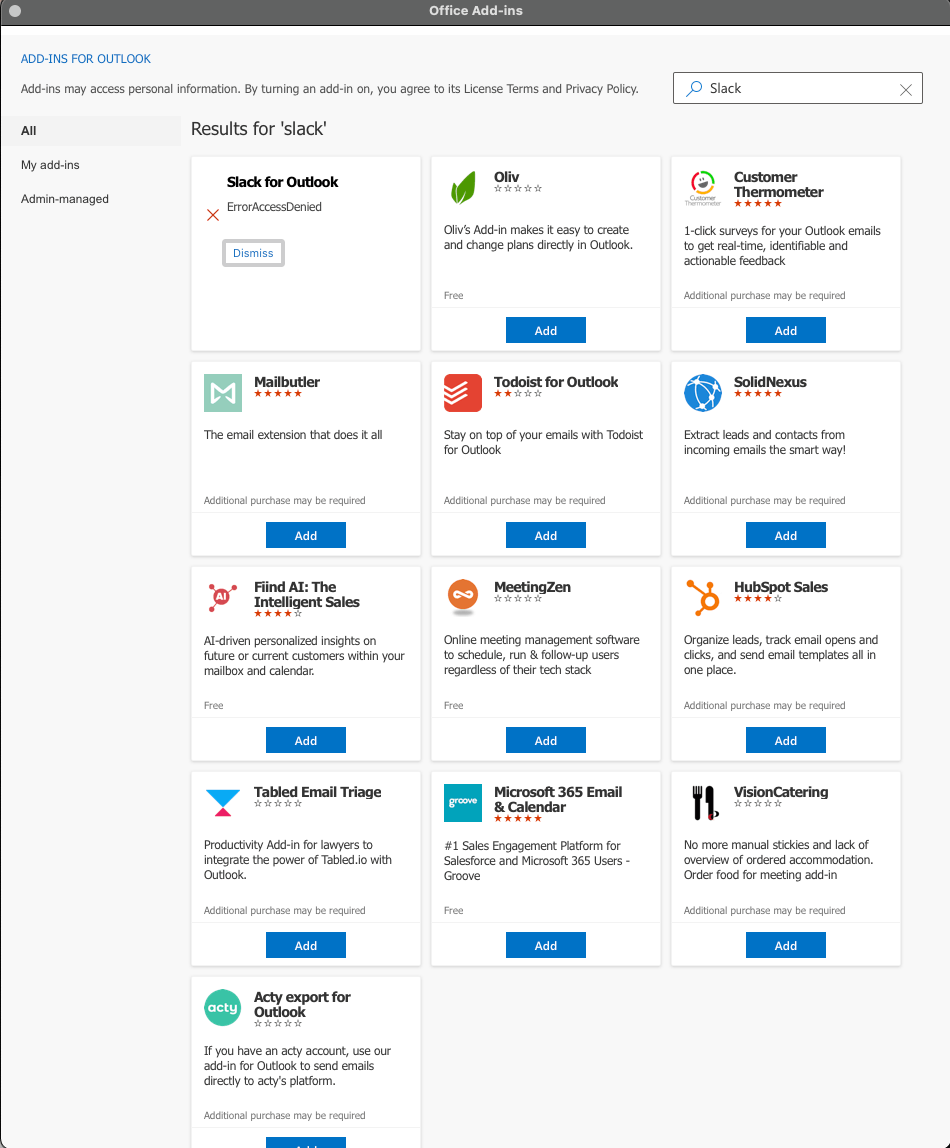Open the MeetingZen title
The height and width of the screenshot is (1148, 950).
532,587
